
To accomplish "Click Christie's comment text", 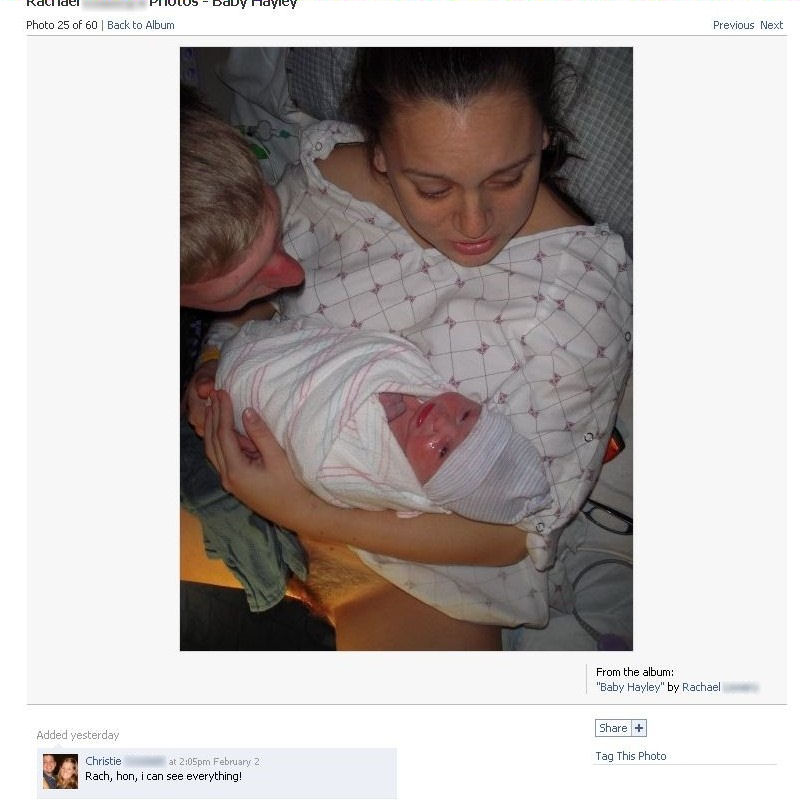I will (x=163, y=777).
